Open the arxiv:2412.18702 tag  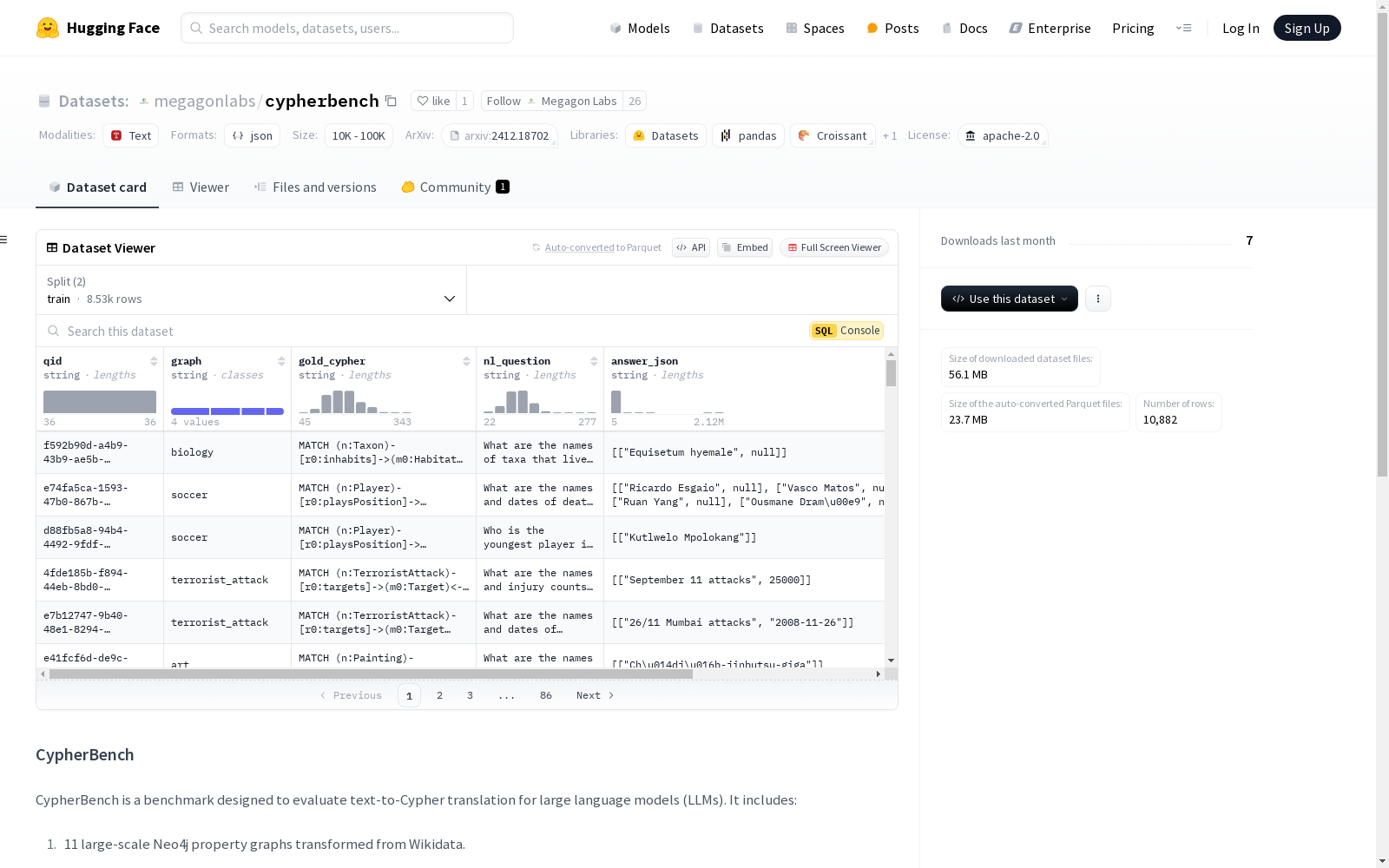click(499, 135)
